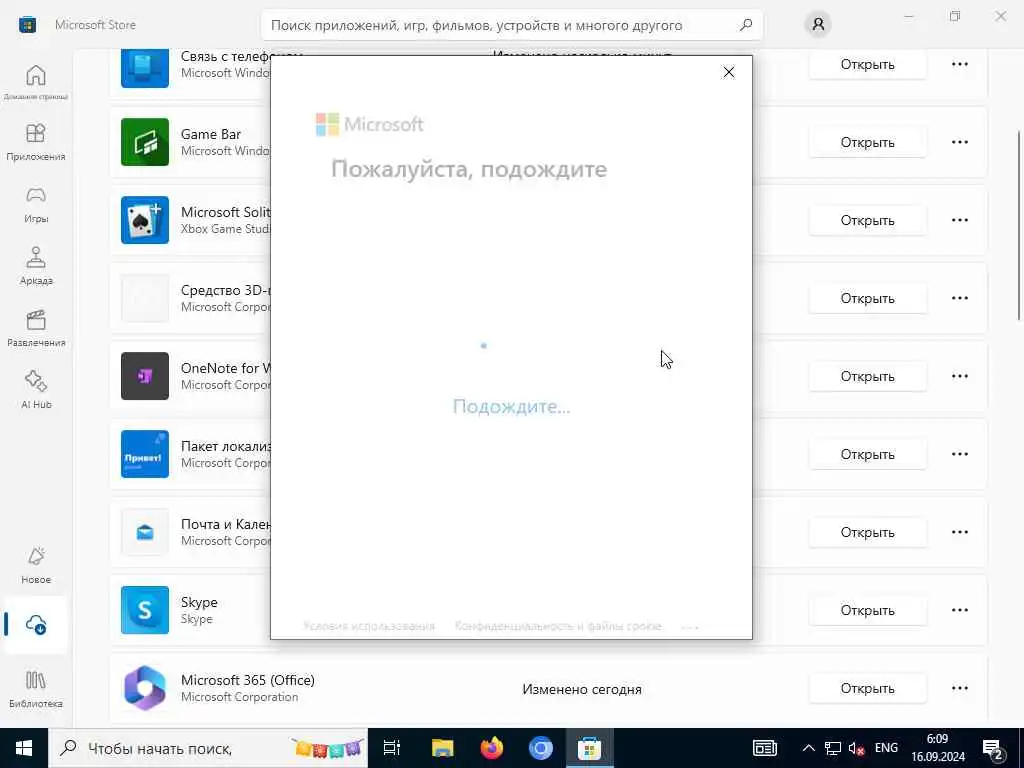This screenshot has width=1024, height=768.
Task: Click the Пакет локализации app icon
Action: click(x=145, y=454)
